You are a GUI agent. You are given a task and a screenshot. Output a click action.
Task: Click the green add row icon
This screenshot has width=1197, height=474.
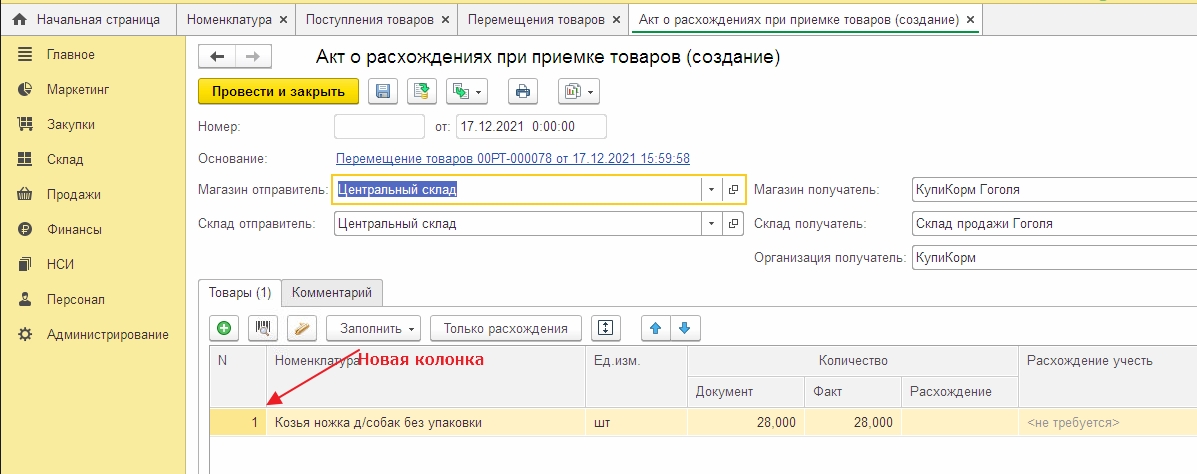[225, 328]
